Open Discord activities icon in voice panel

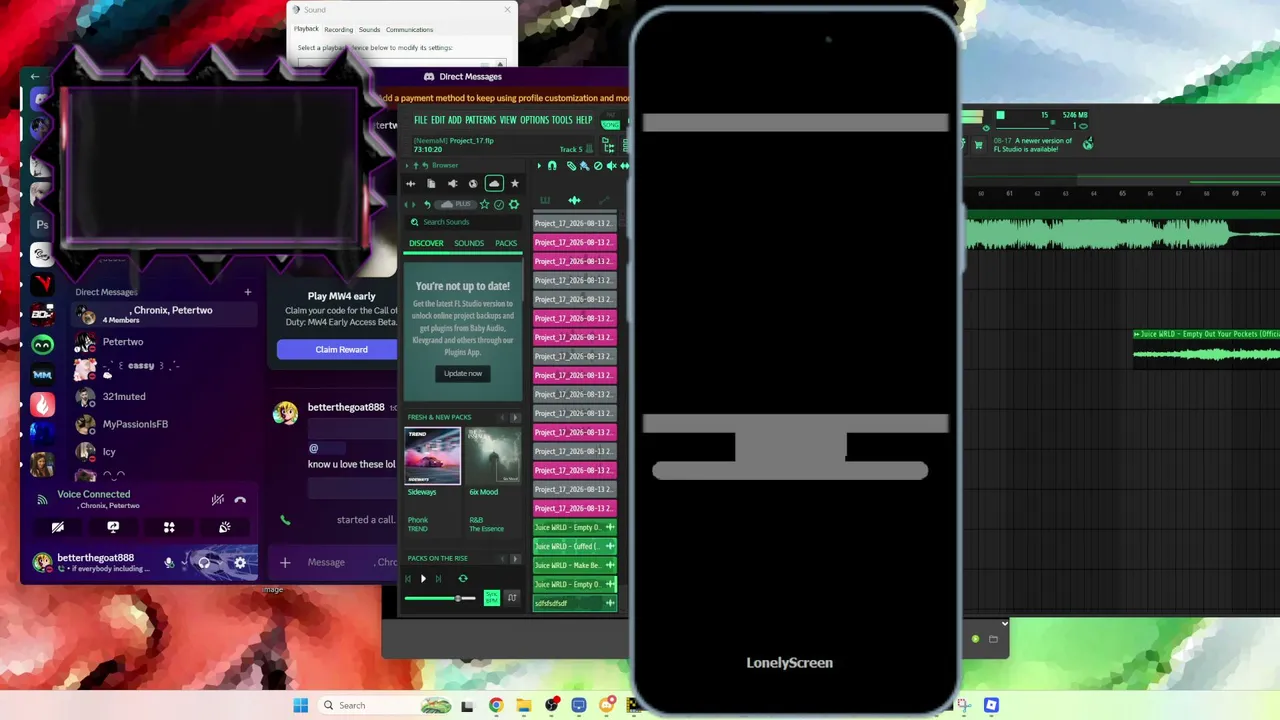169,527
